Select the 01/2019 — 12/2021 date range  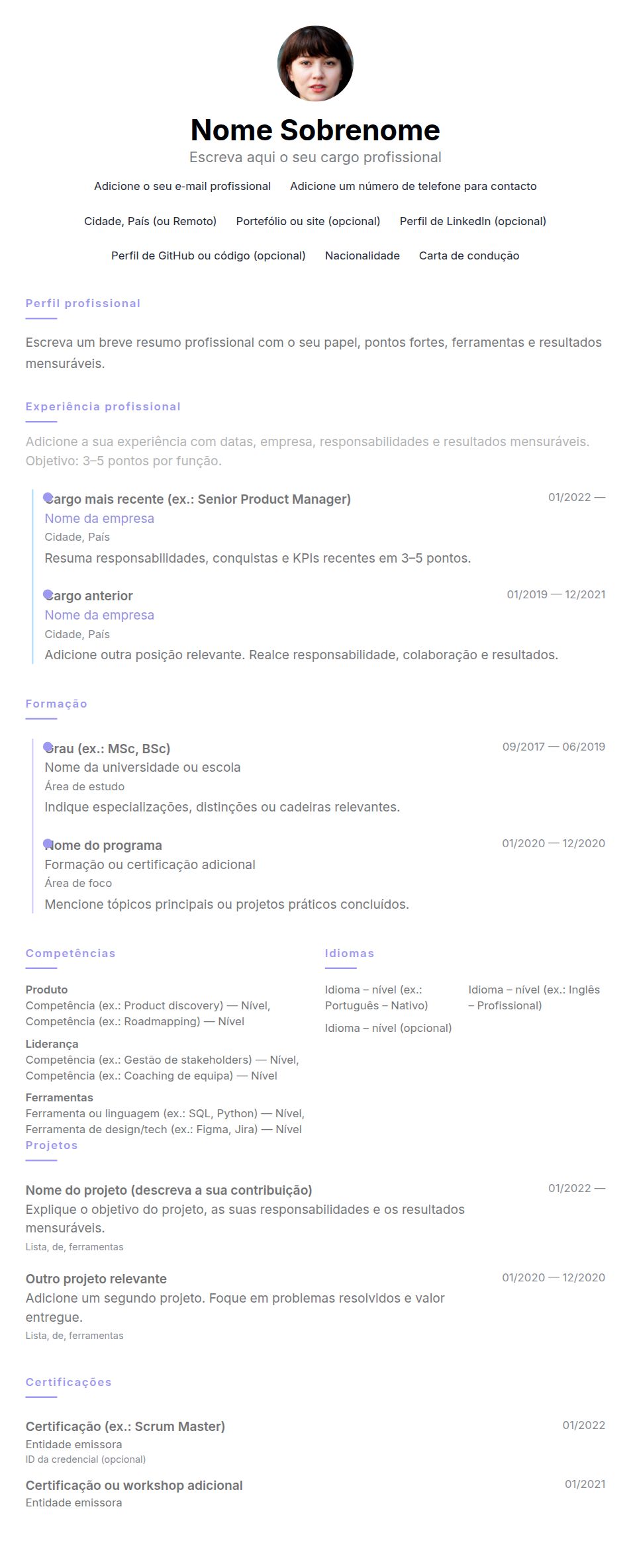pos(556,594)
